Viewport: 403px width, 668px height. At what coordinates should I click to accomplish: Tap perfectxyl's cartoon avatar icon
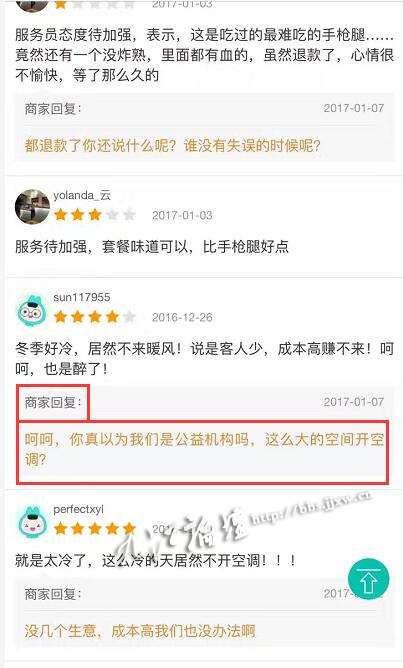(32, 522)
